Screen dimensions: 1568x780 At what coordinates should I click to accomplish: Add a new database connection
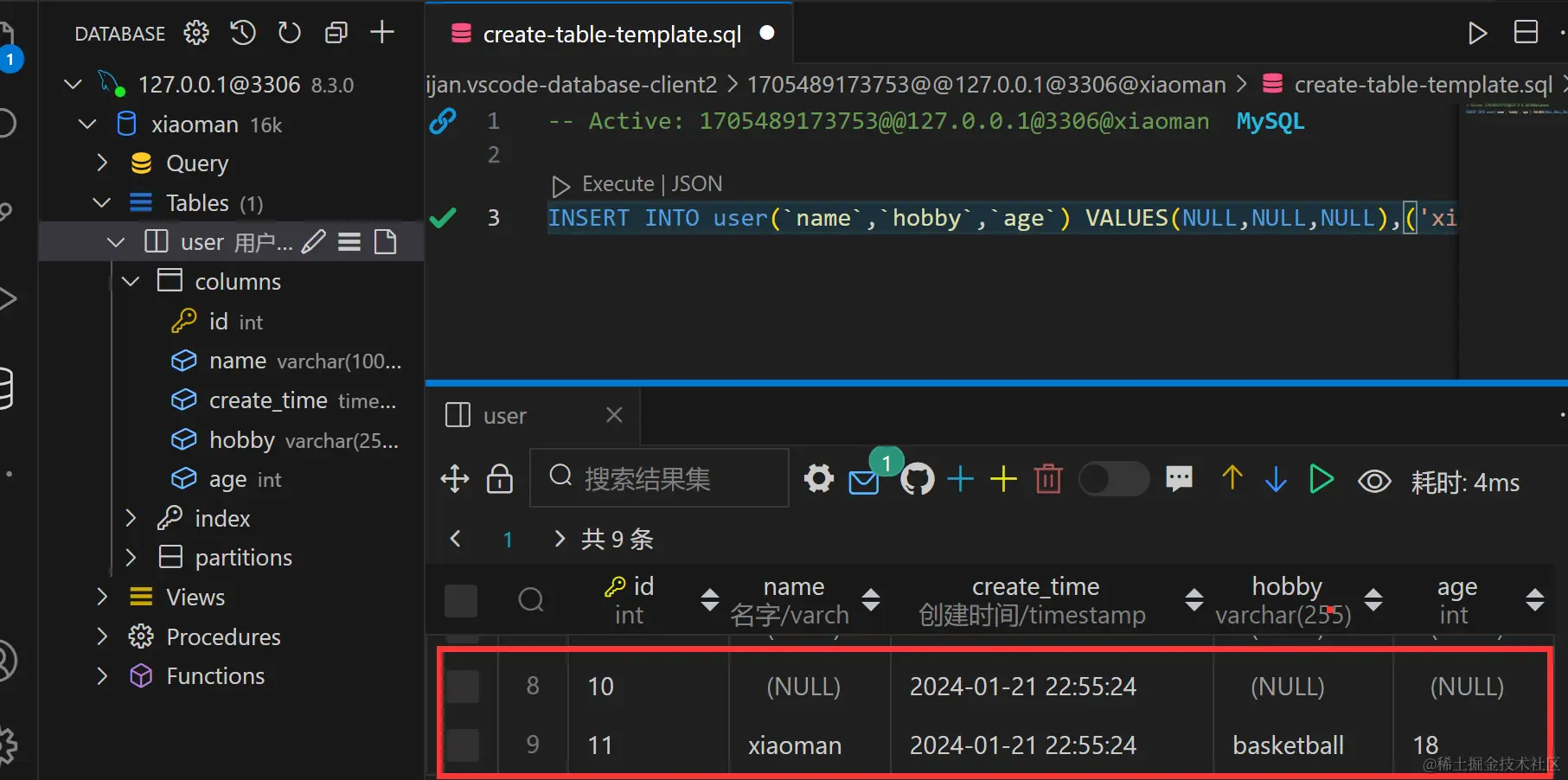point(382,33)
